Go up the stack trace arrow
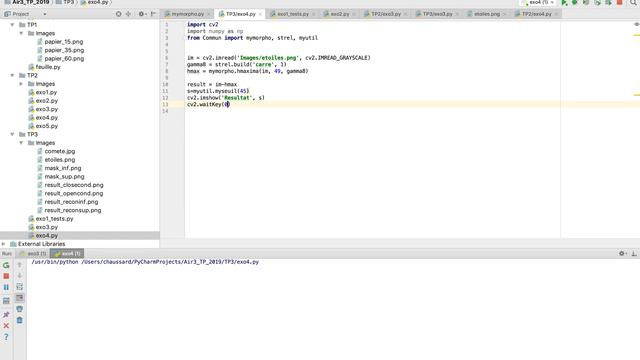This screenshot has width=640, height=360. (20, 265)
